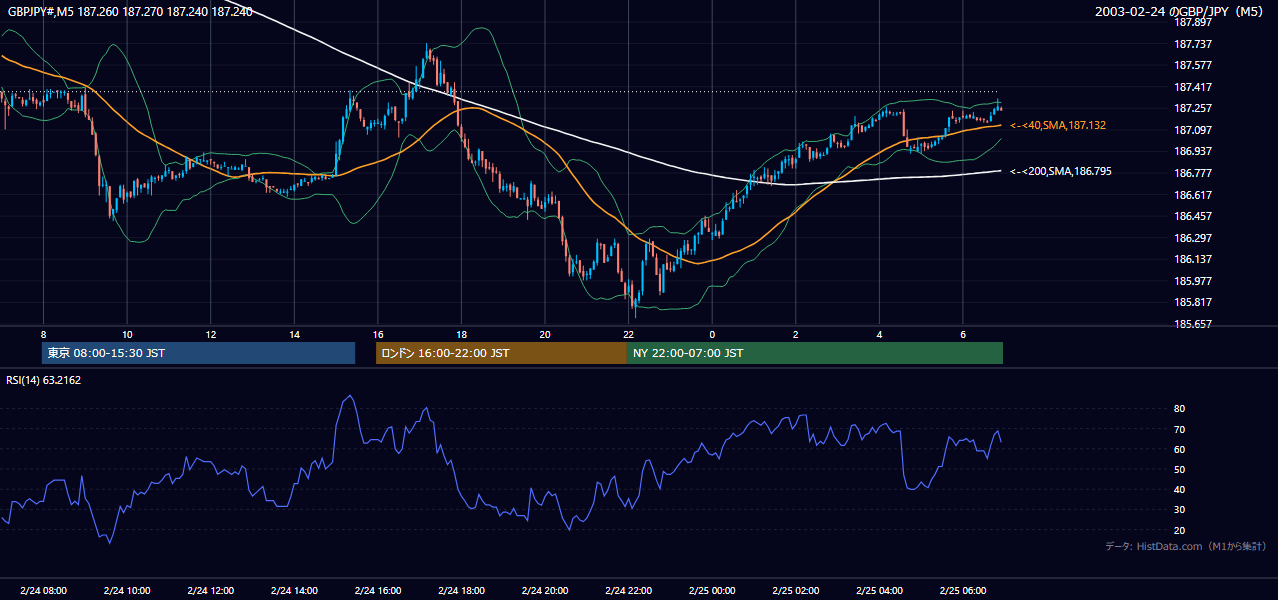1278x600 pixels.
Task: Click the 2/24 14:00 time label
Action: tap(294, 590)
